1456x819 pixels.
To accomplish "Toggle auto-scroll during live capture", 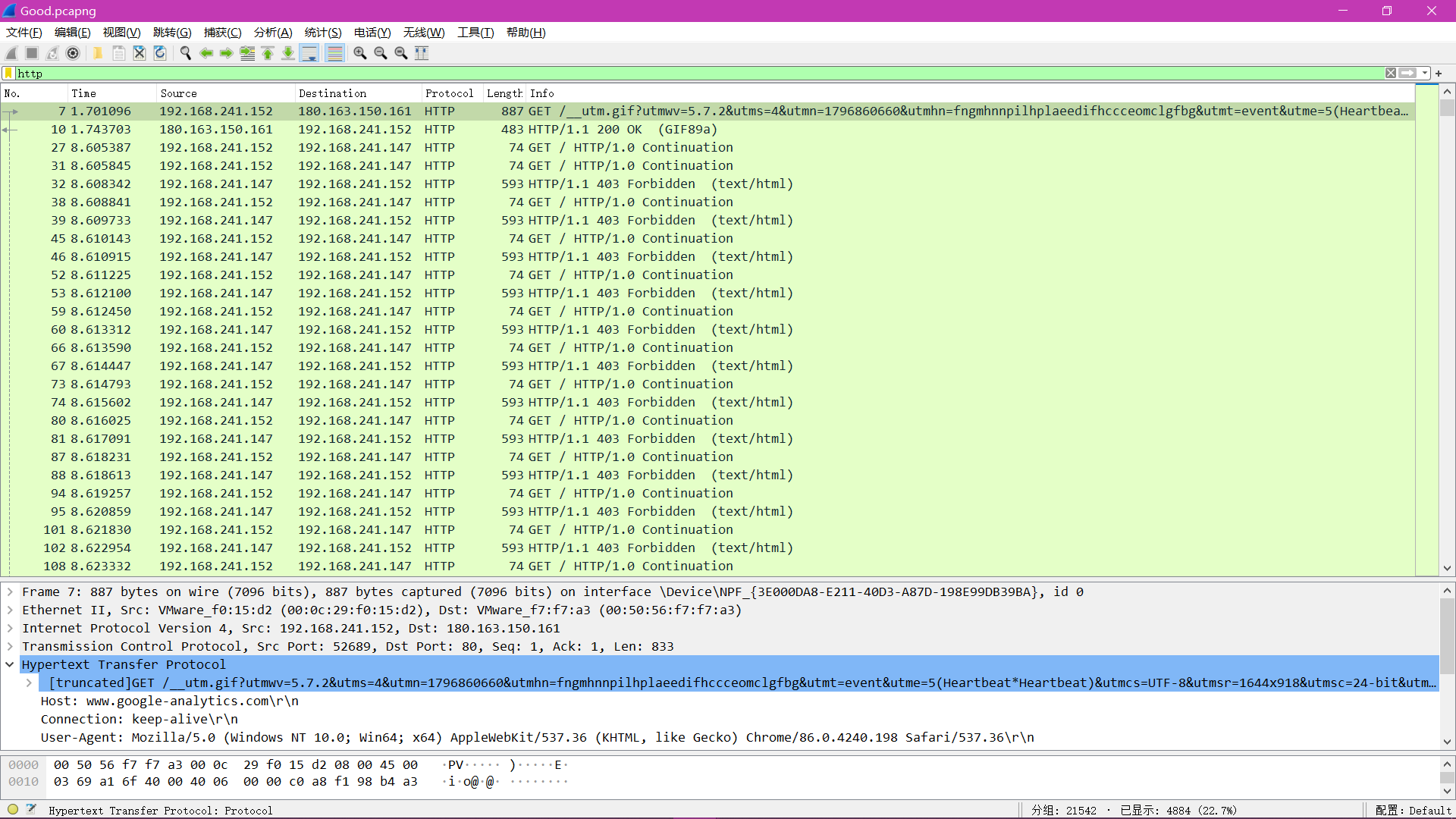I will tap(309, 53).
